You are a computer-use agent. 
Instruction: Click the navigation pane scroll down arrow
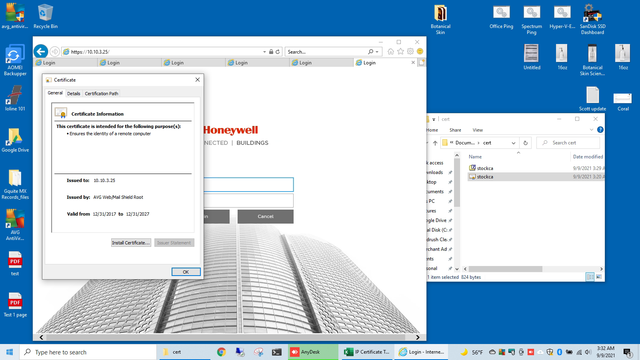tap(457, 269)
